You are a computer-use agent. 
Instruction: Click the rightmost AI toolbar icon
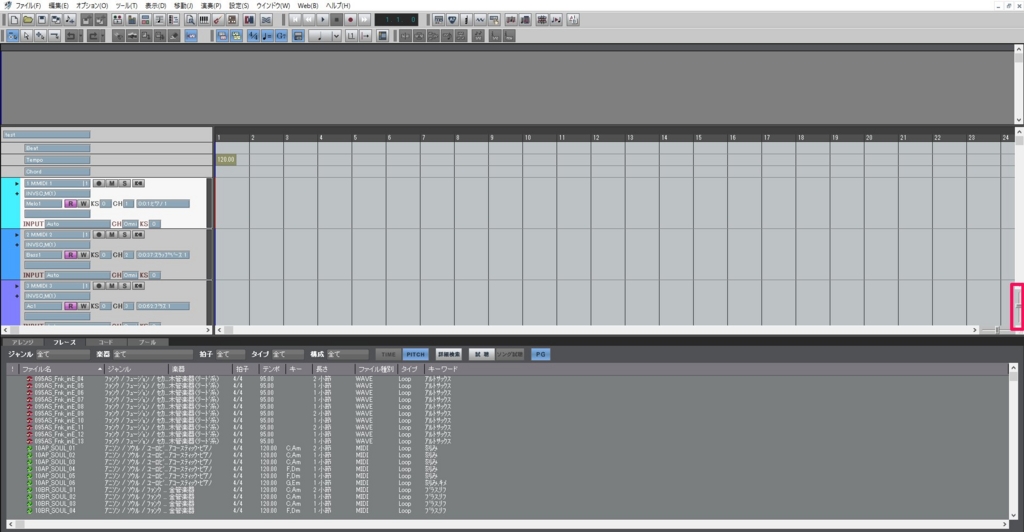573,20
